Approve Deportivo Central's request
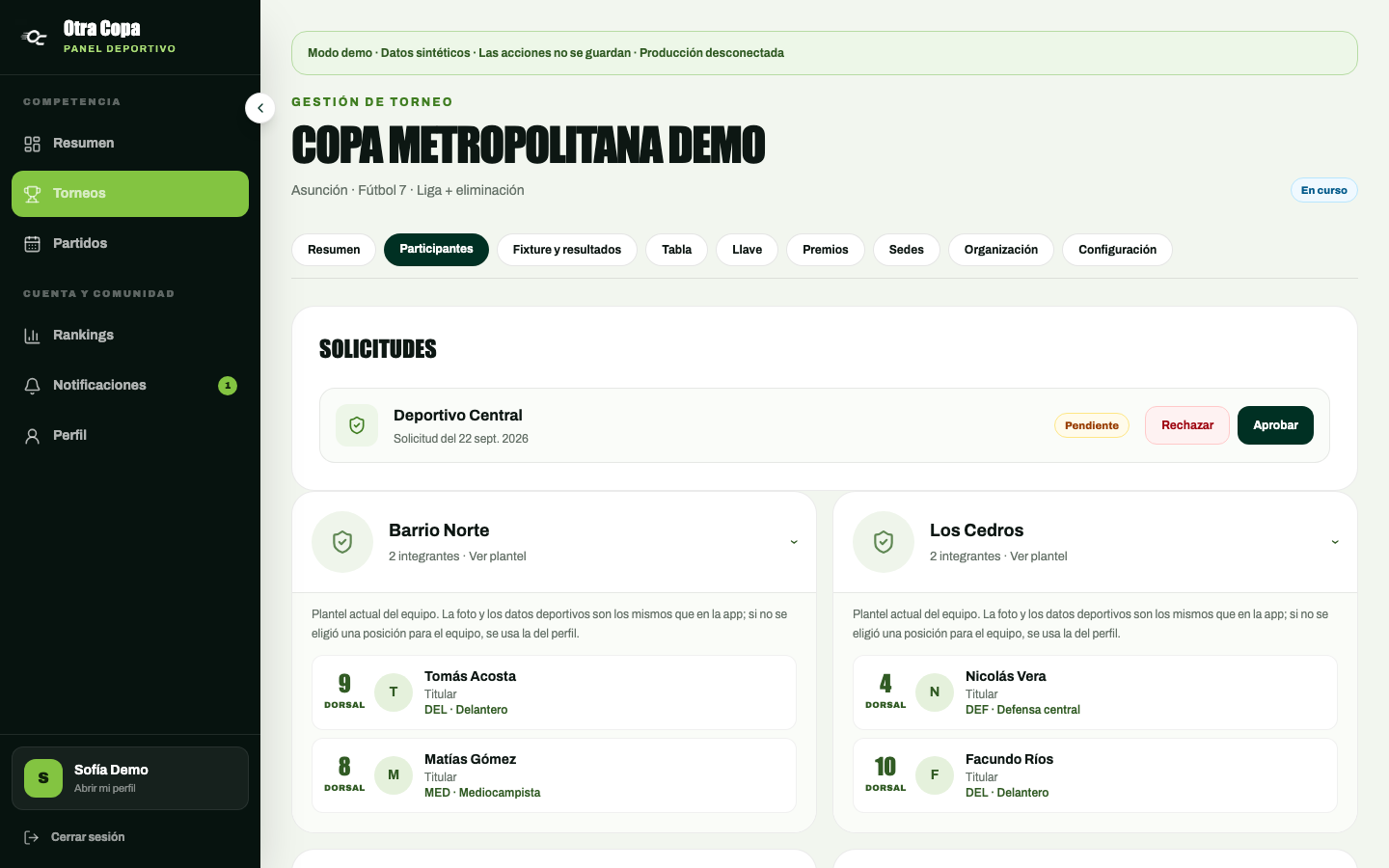Image resolution: width=1389 pixels, height=868 pixels. pos(1275,425)
